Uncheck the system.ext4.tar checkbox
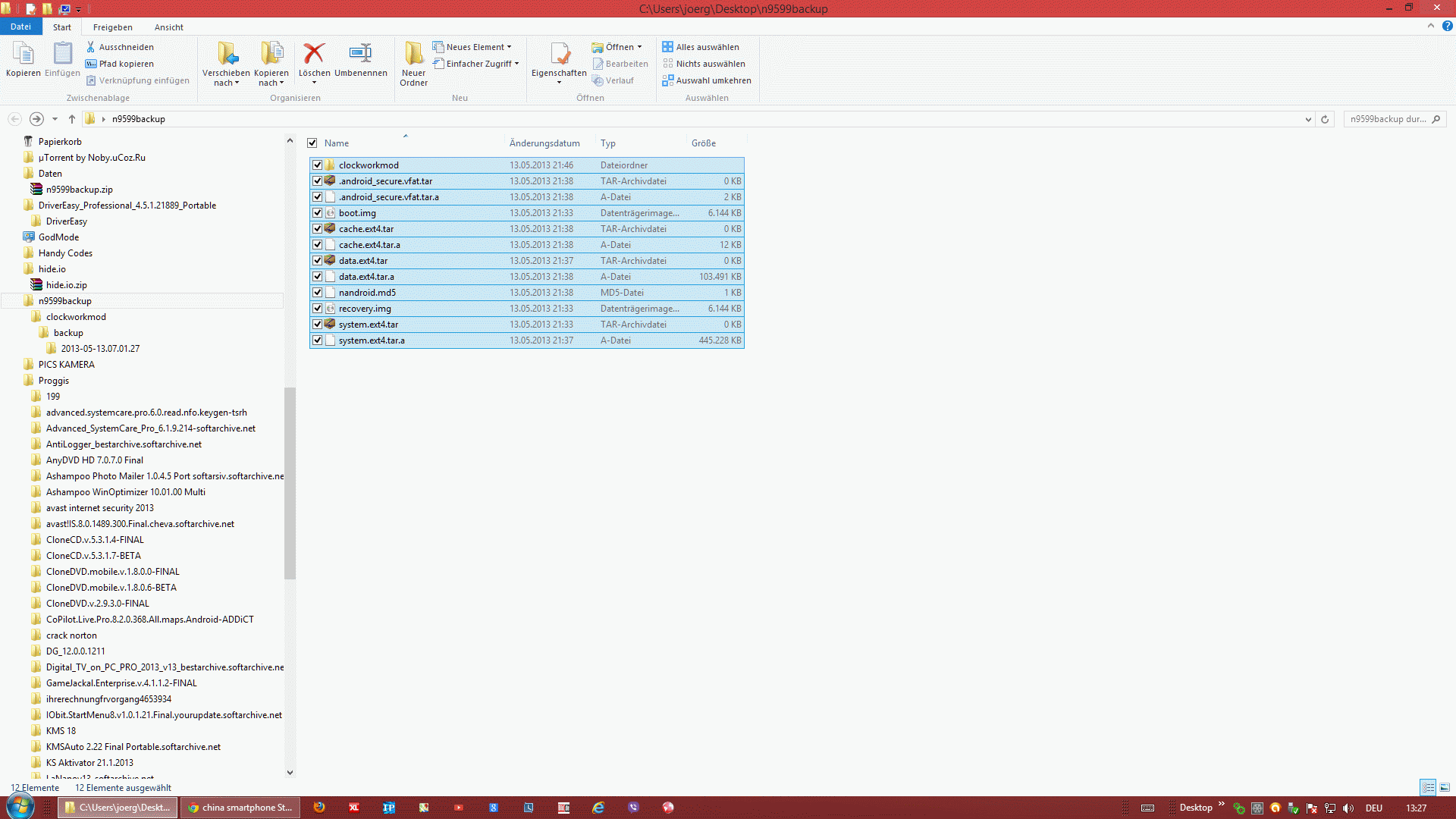Image resolution: width=1456 pixels, height=819 pixels. point(318,325)
